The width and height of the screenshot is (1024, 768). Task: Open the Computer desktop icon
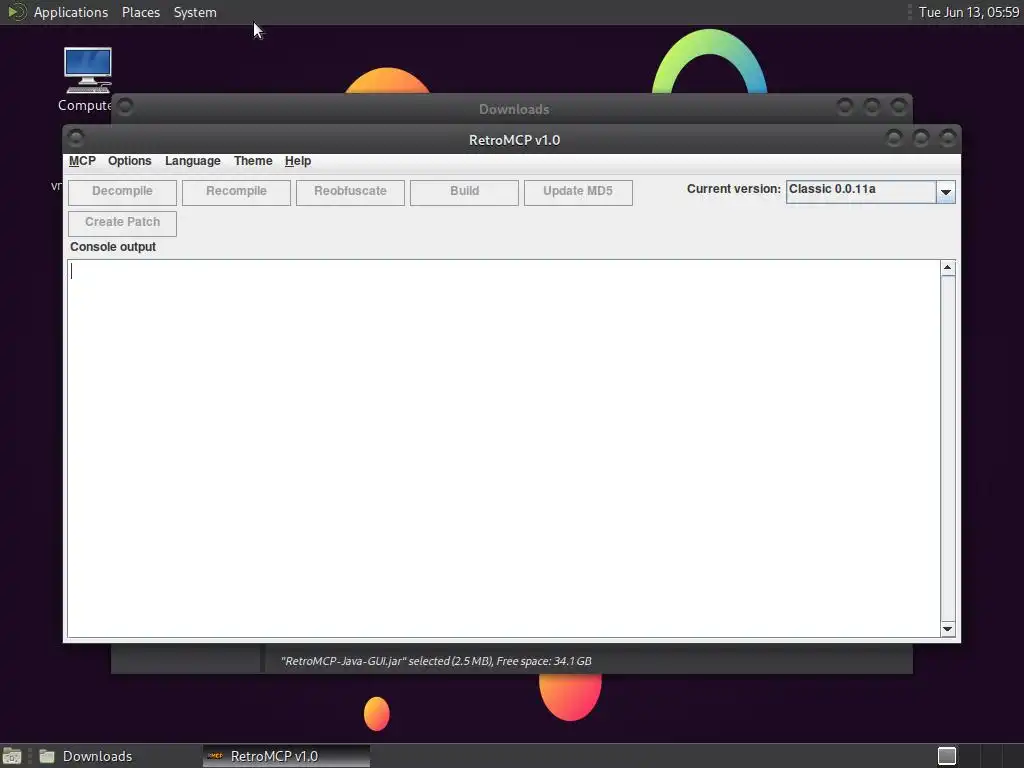(88, 78)
